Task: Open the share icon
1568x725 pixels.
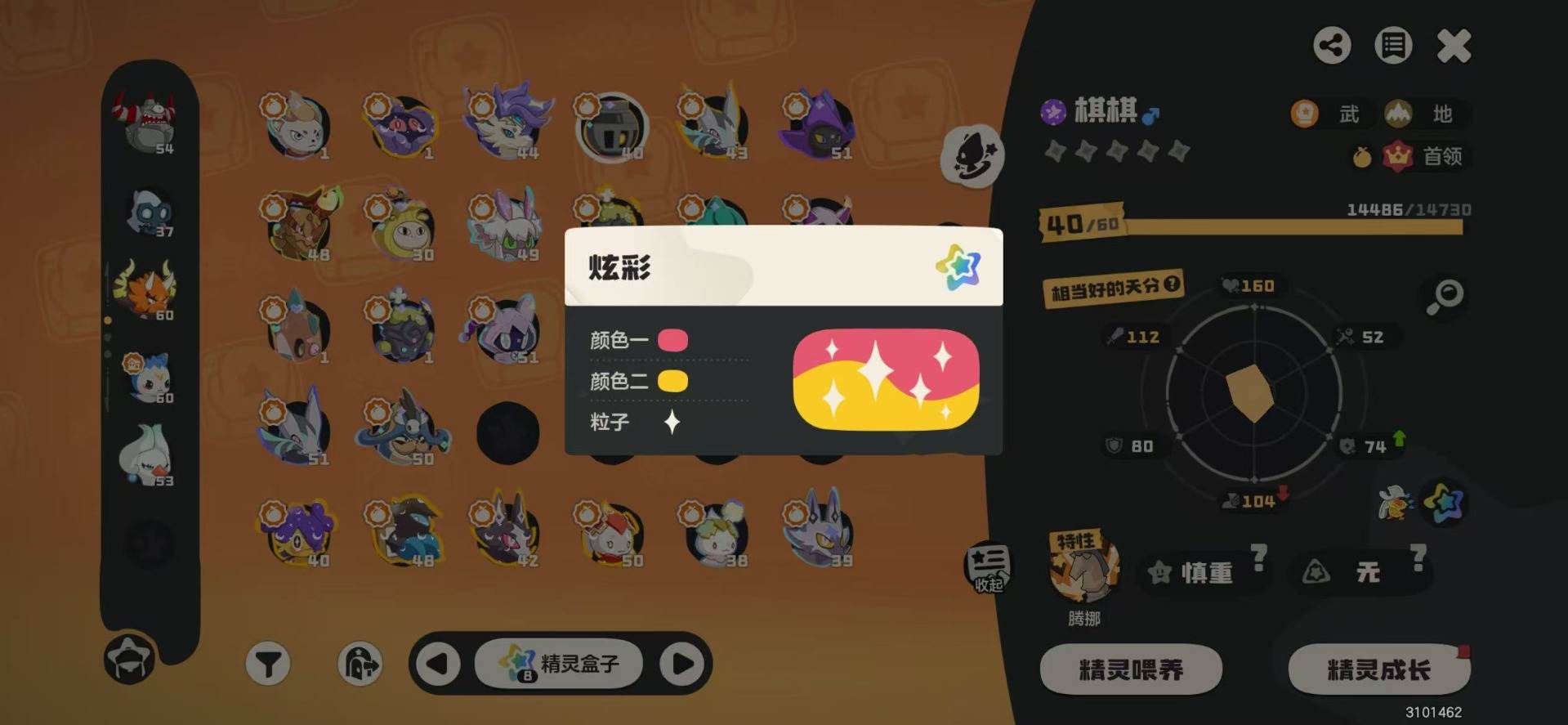Action: click(1332, 45)
